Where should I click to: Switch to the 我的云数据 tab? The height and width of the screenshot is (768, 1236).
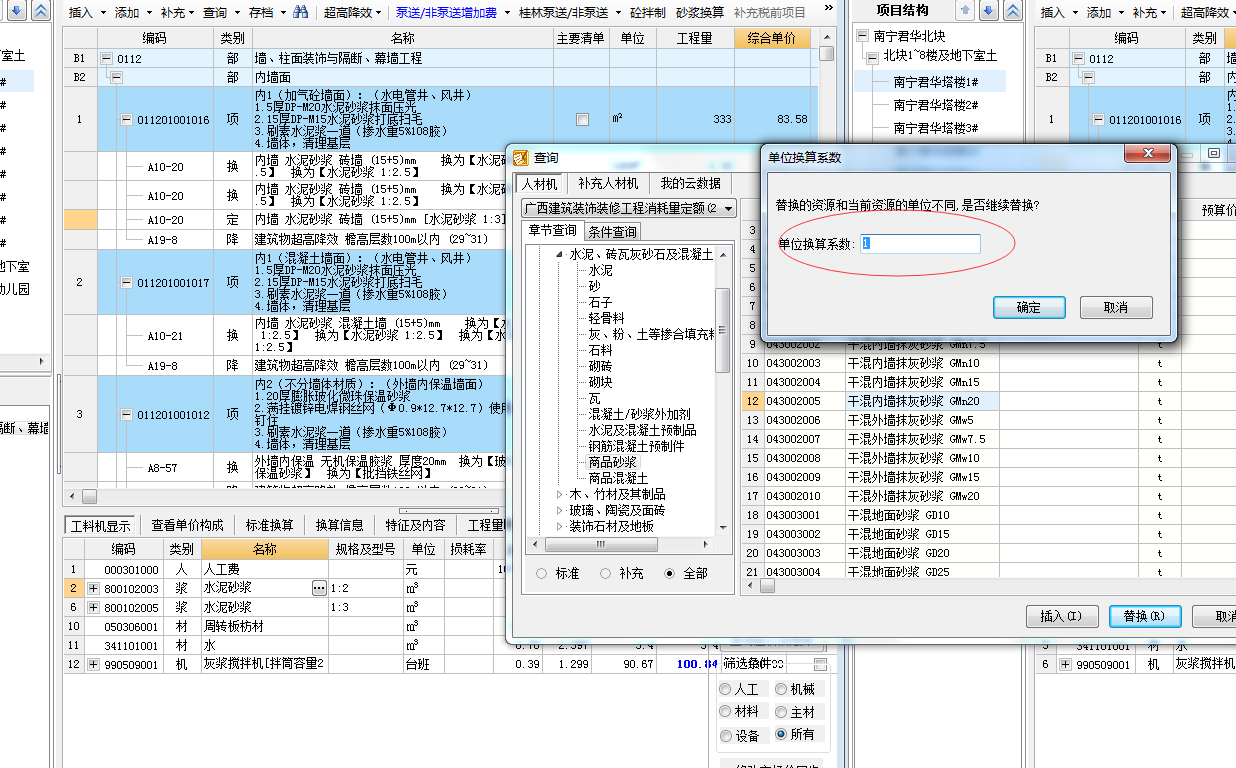click(x=690, y=184)
